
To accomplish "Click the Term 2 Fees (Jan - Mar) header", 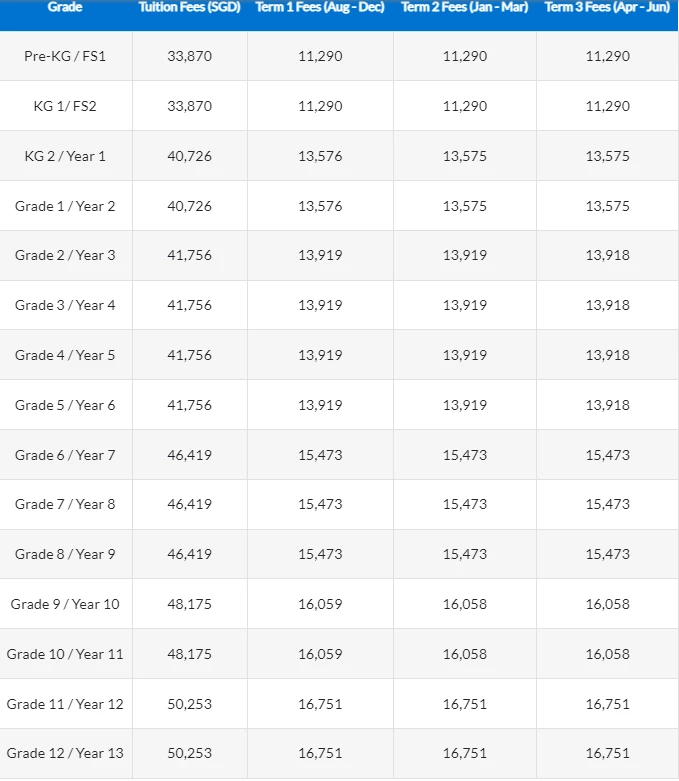I will click(x=464, y=7).
